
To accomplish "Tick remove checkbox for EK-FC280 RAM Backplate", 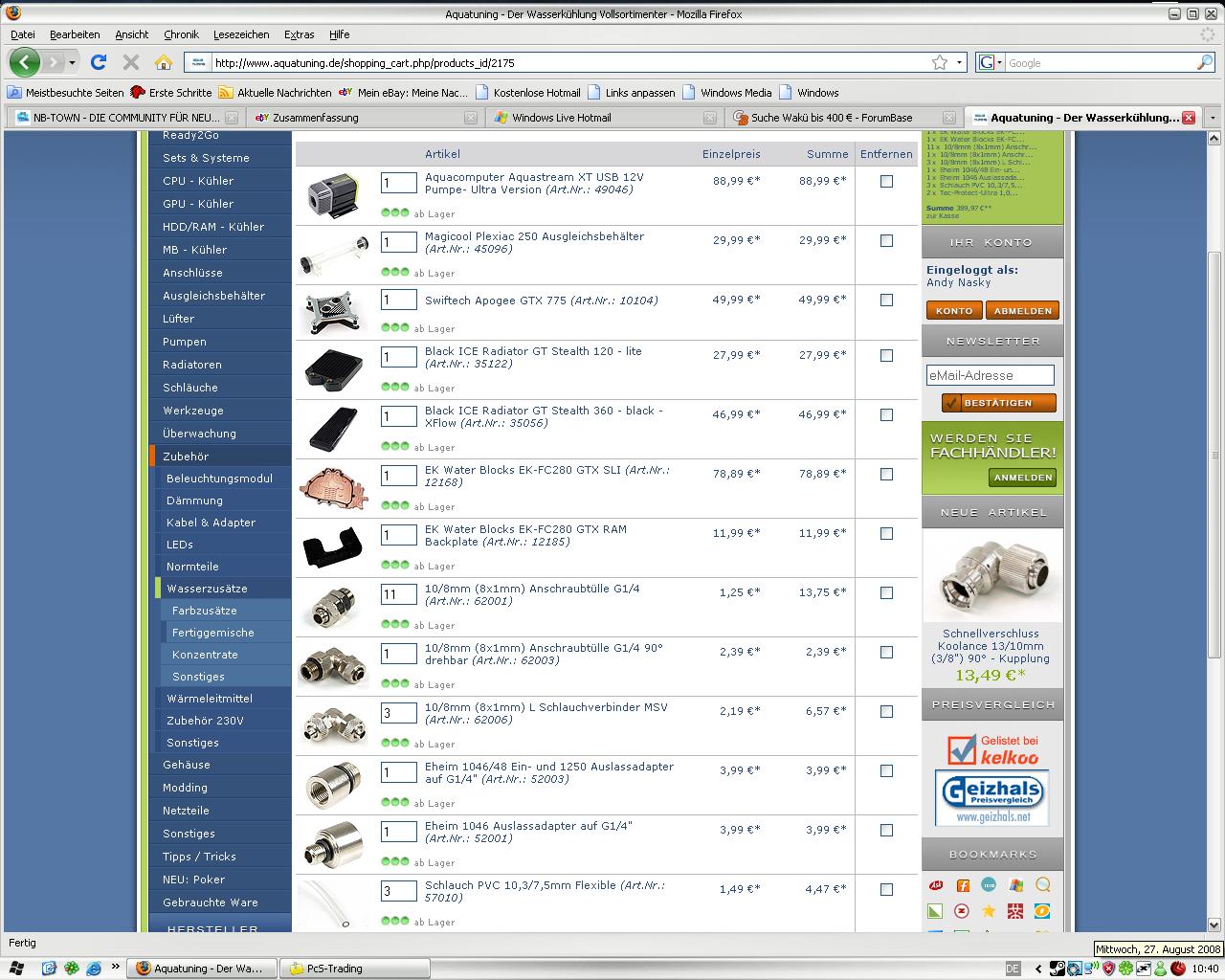I will 886,533.
